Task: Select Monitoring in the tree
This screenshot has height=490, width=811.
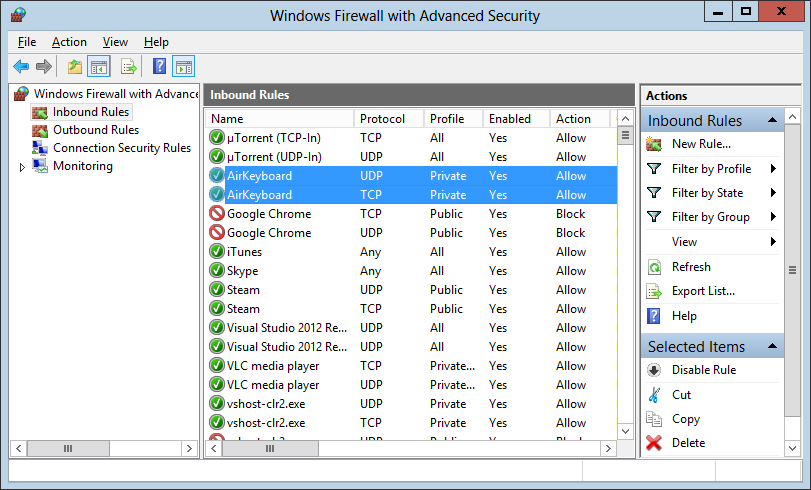Action: (x=83, y=166)
